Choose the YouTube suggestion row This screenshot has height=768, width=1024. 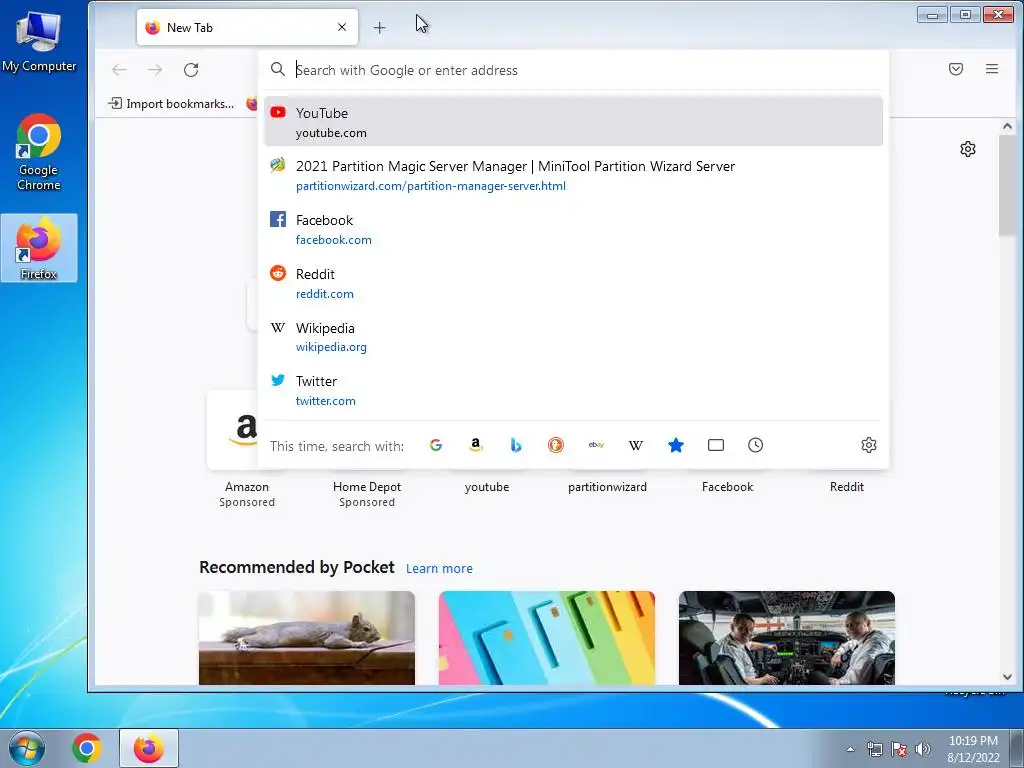(573, 122)
